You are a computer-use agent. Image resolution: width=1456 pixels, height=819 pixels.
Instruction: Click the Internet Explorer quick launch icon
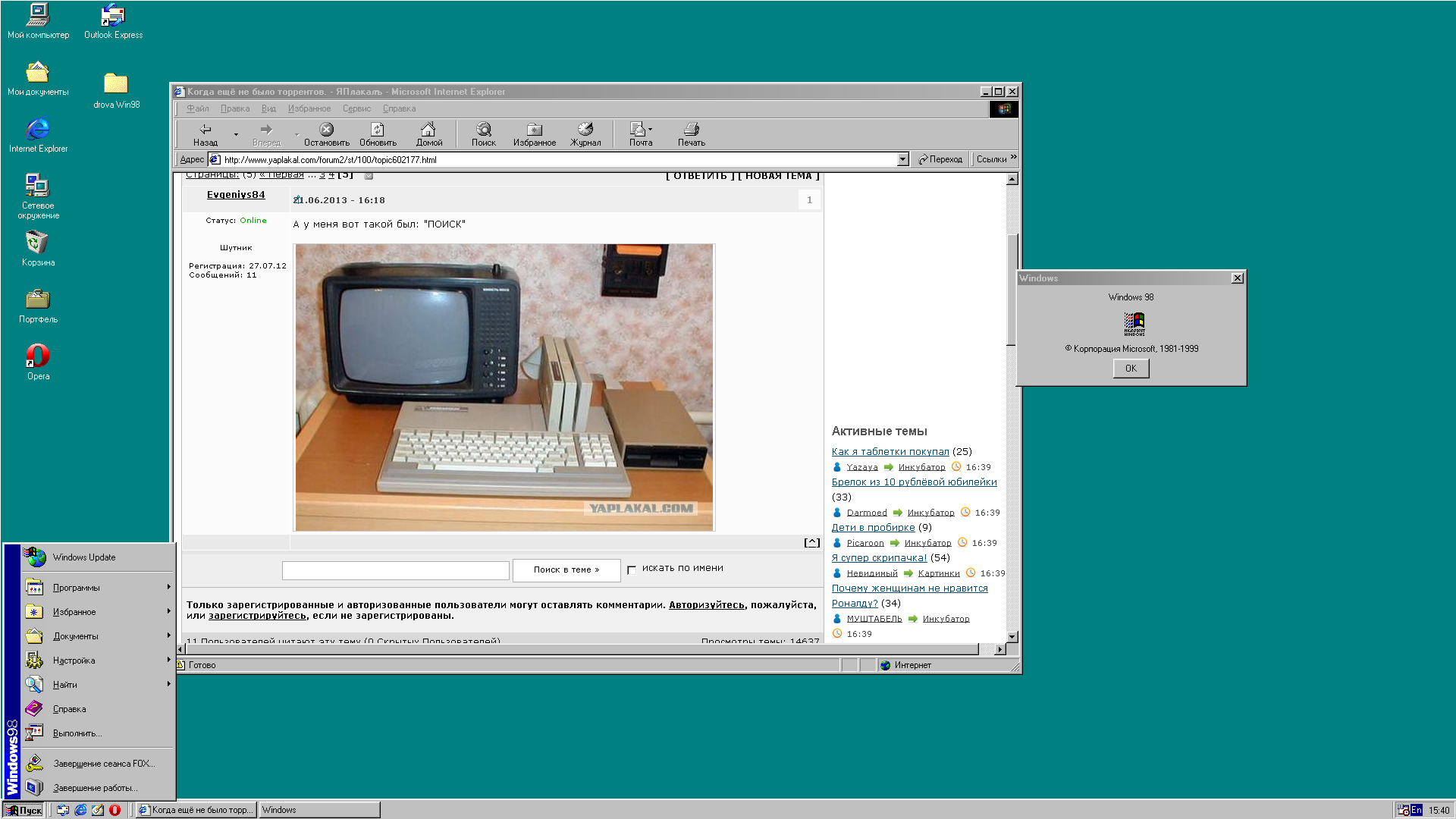(x=80, y=810)
